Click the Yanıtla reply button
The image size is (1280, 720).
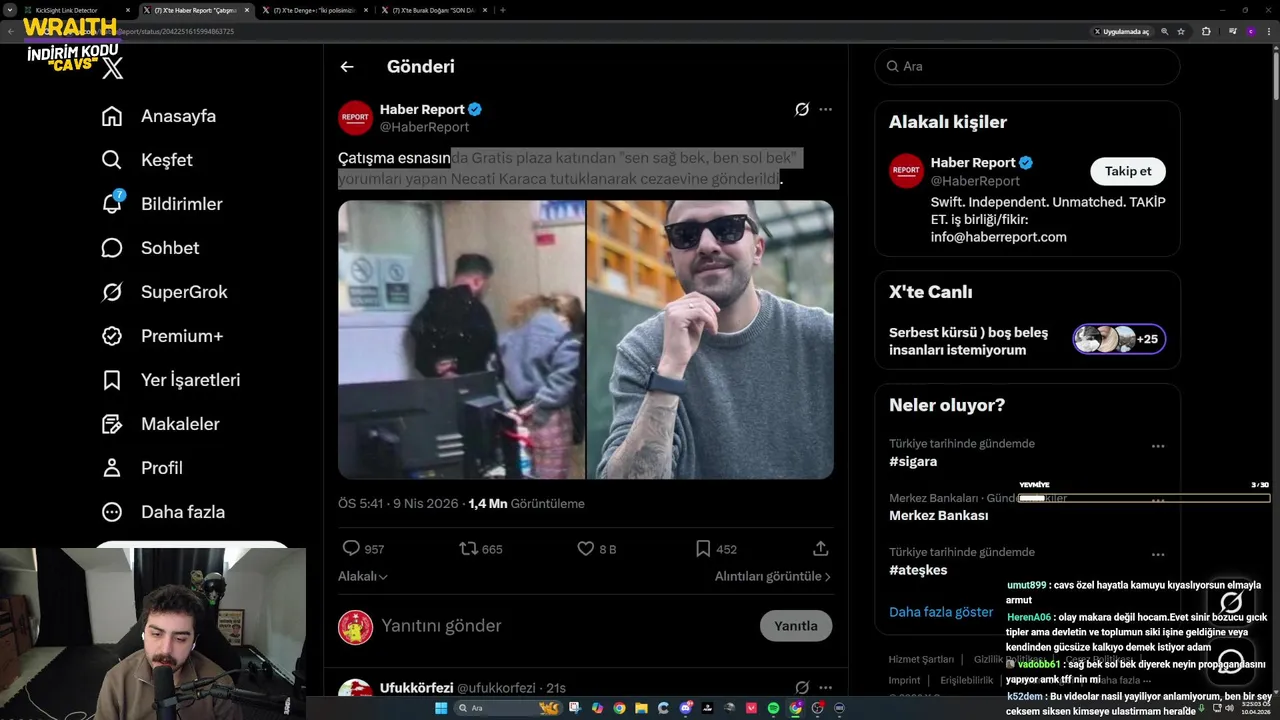pos(796,626)
